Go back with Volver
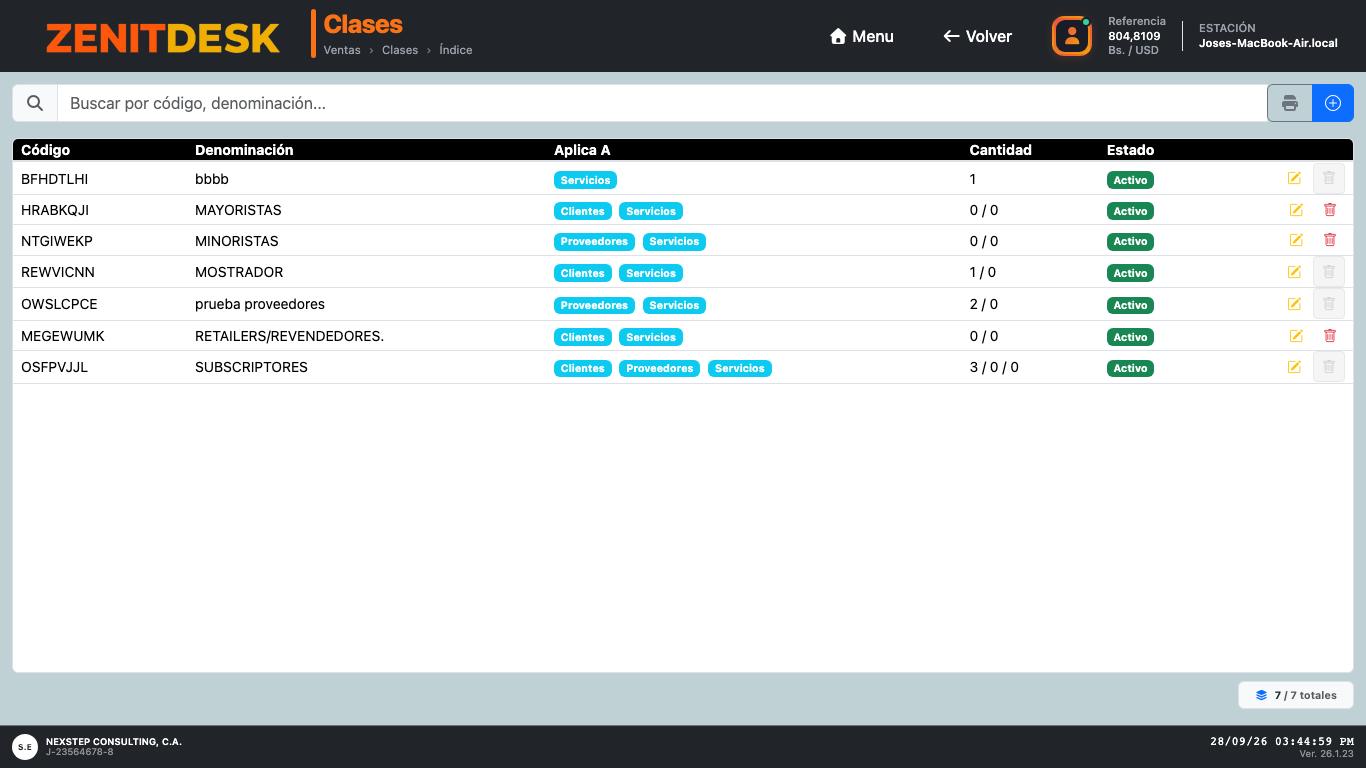 coord(977,36)
